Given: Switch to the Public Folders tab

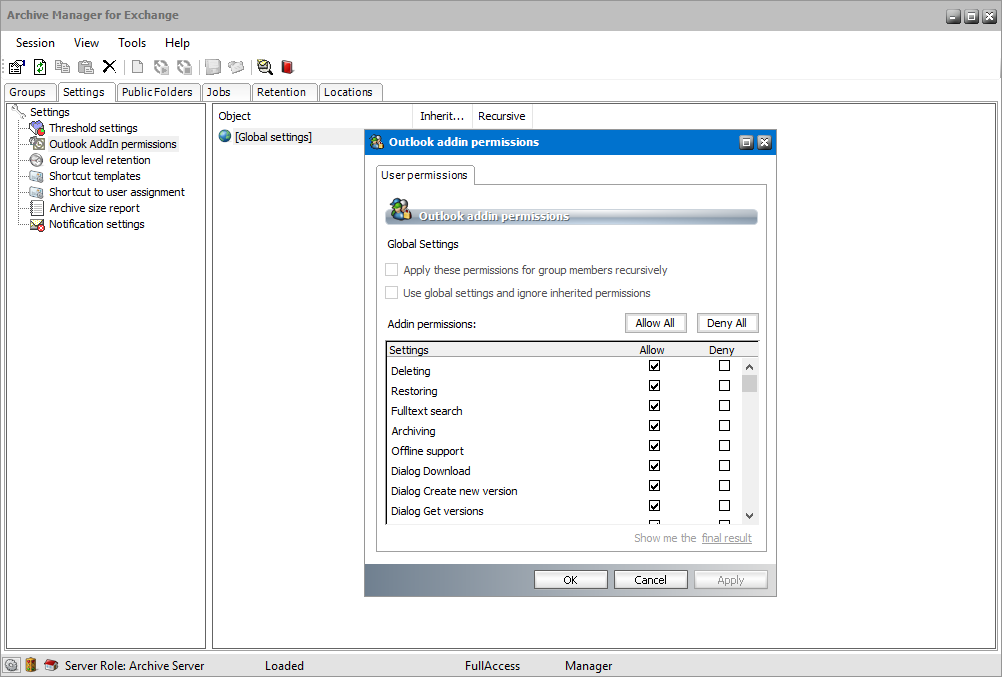Looking at the screenshot, I should (157, 92).
